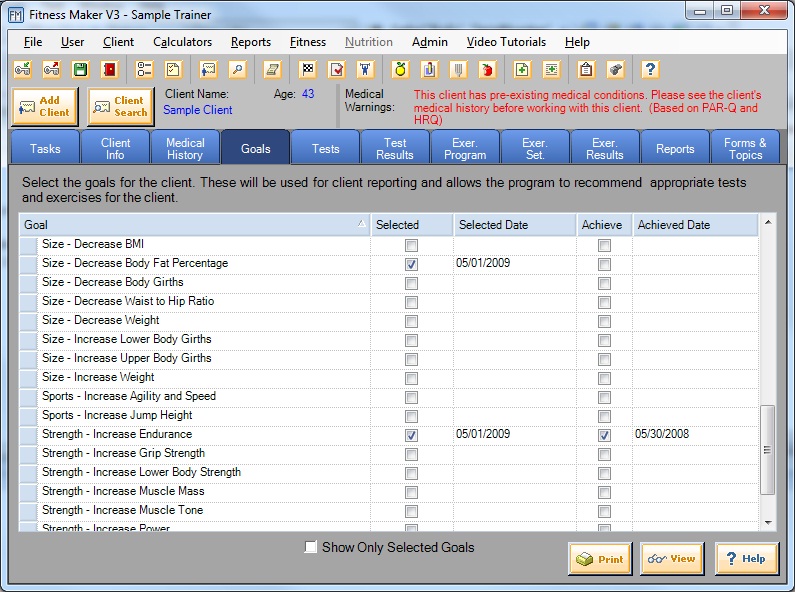Screen dimensions: 795x592
Task: Click the login key icon with green arrow
Action: (23, 69)
